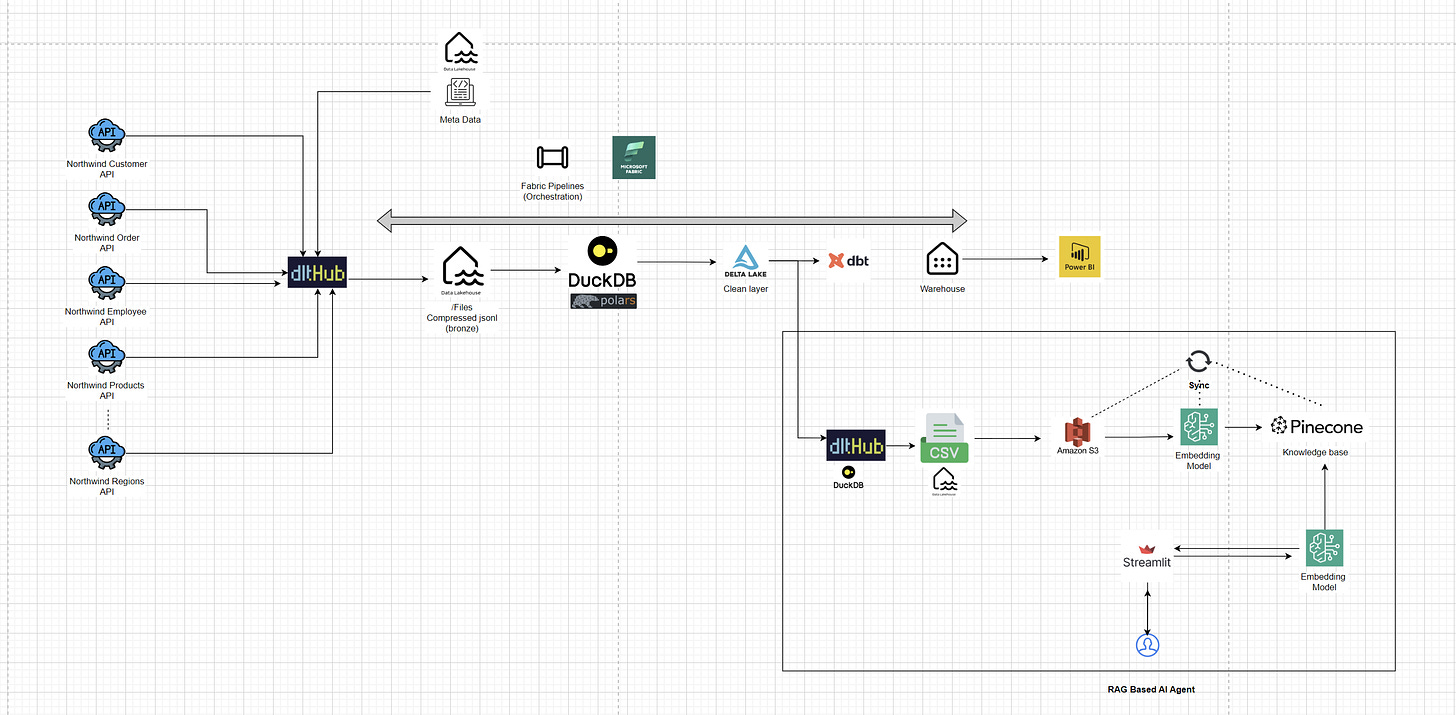Click the Sync refresh arrows icon
This screenshot has width=1456, height=715.
click(1198, 361)
